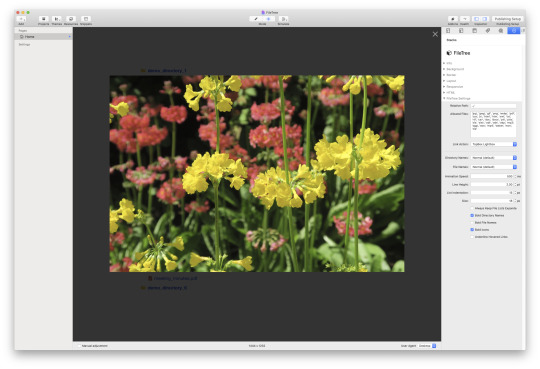Enable Always Keep File Lists Expanded
This screenshot has width=540, height=369.
(472, 208)
